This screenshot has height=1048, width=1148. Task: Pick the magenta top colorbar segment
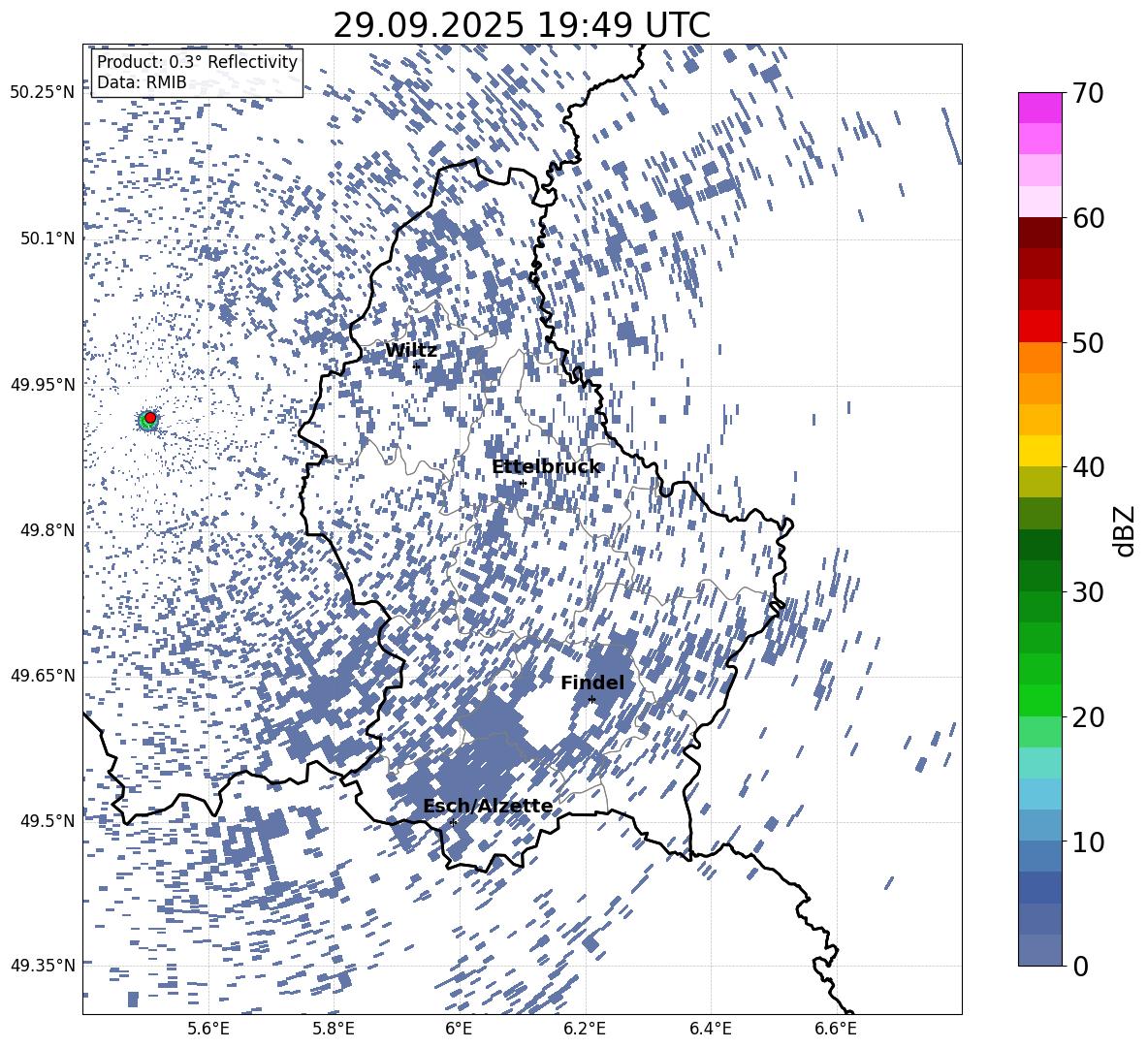(1040, 109)
